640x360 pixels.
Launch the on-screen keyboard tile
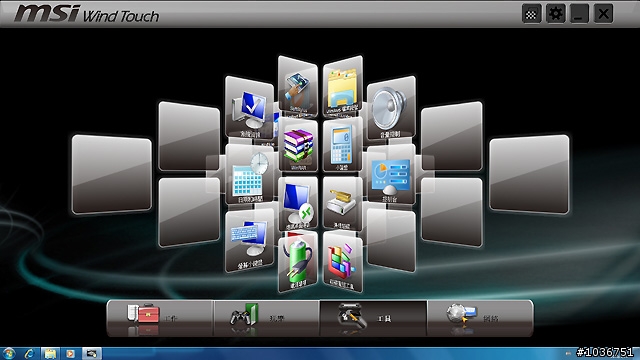point(249,241)
